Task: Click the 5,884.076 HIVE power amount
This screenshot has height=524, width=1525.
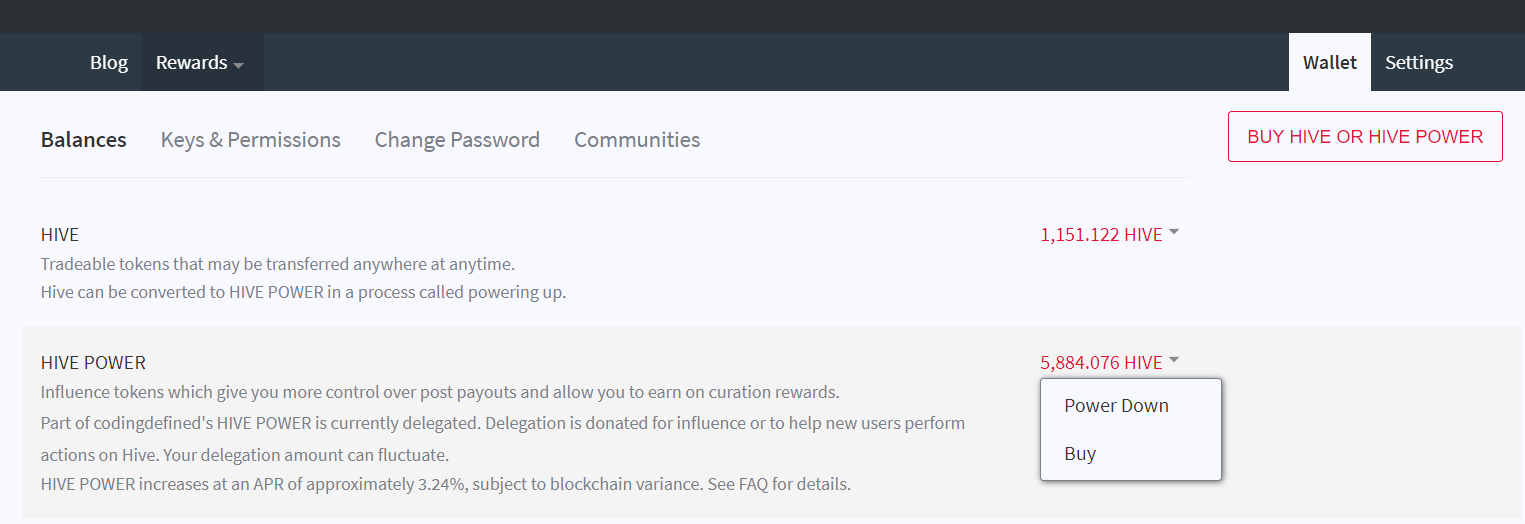Action: pos(1101,363)
